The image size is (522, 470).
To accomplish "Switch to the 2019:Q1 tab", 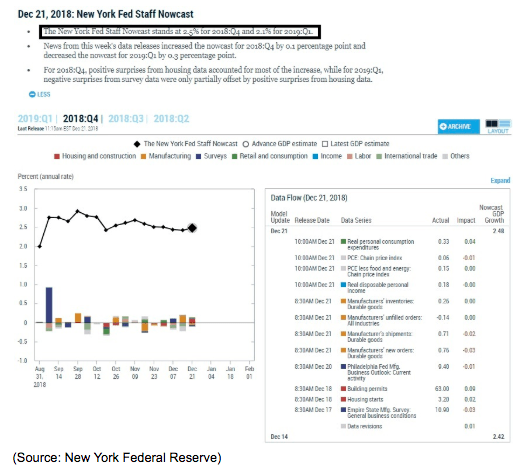I will click(x=35, y=119).
